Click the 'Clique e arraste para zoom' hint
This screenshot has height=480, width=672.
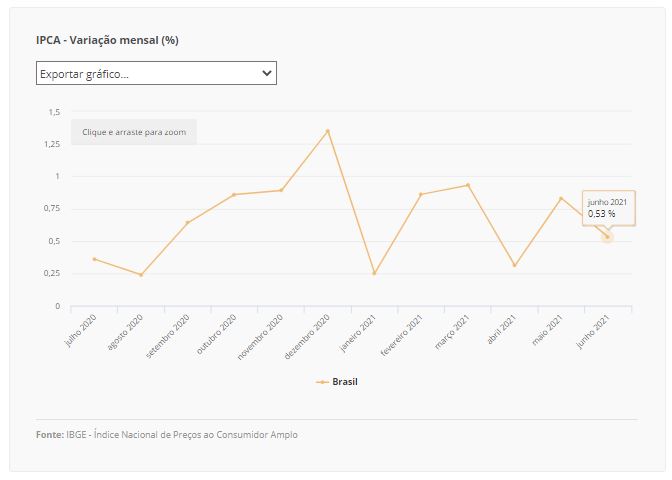tap(134, 132)
